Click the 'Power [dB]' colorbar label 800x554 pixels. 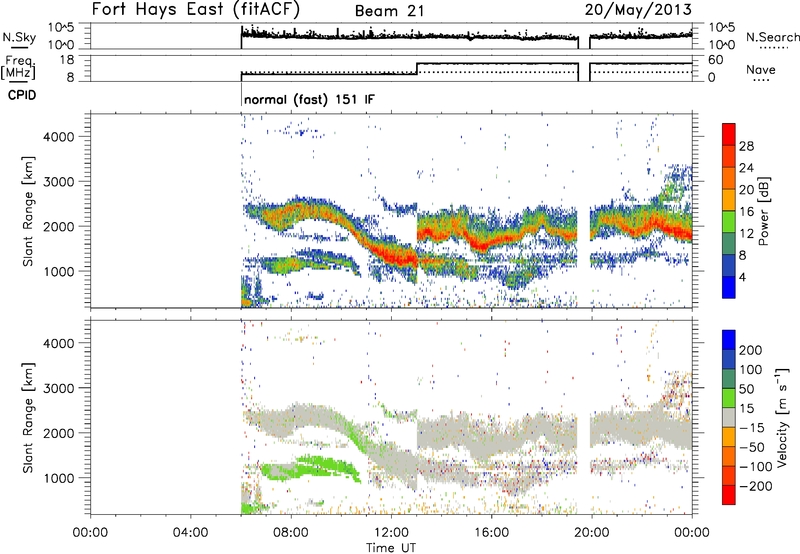coord(763,211)
